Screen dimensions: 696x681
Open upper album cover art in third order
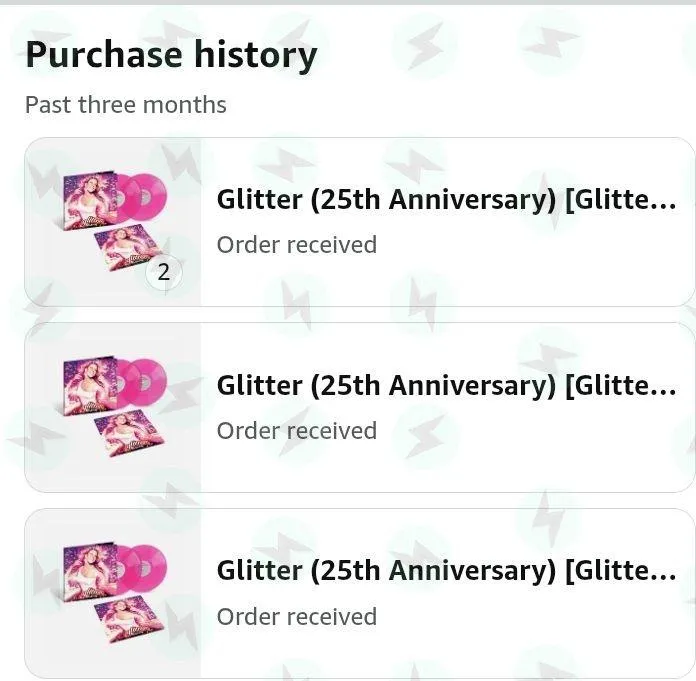pos(90,572)
